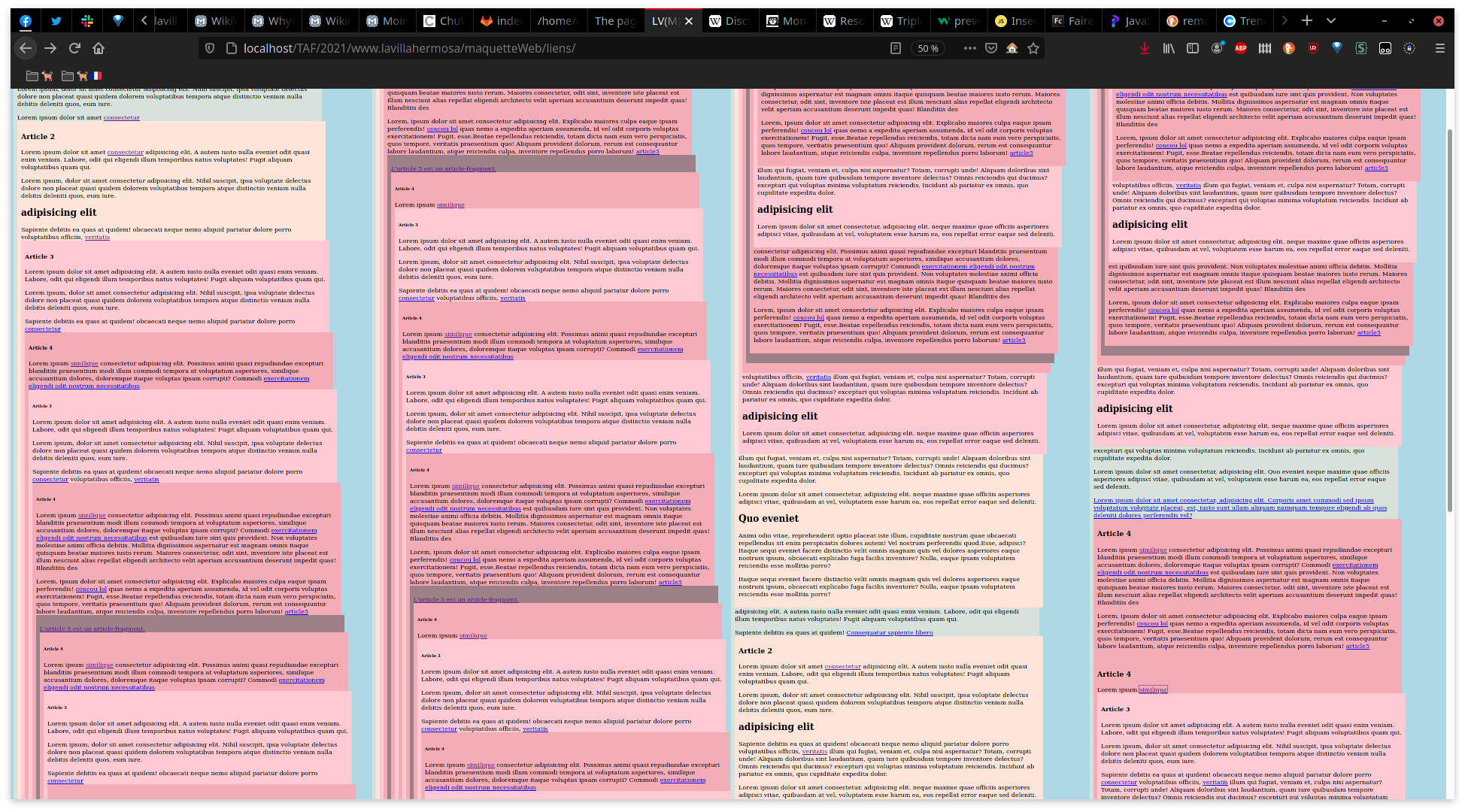Toggle the sidebar panel icon
Screen dimensions: 1465x812
click(1193, 48)
